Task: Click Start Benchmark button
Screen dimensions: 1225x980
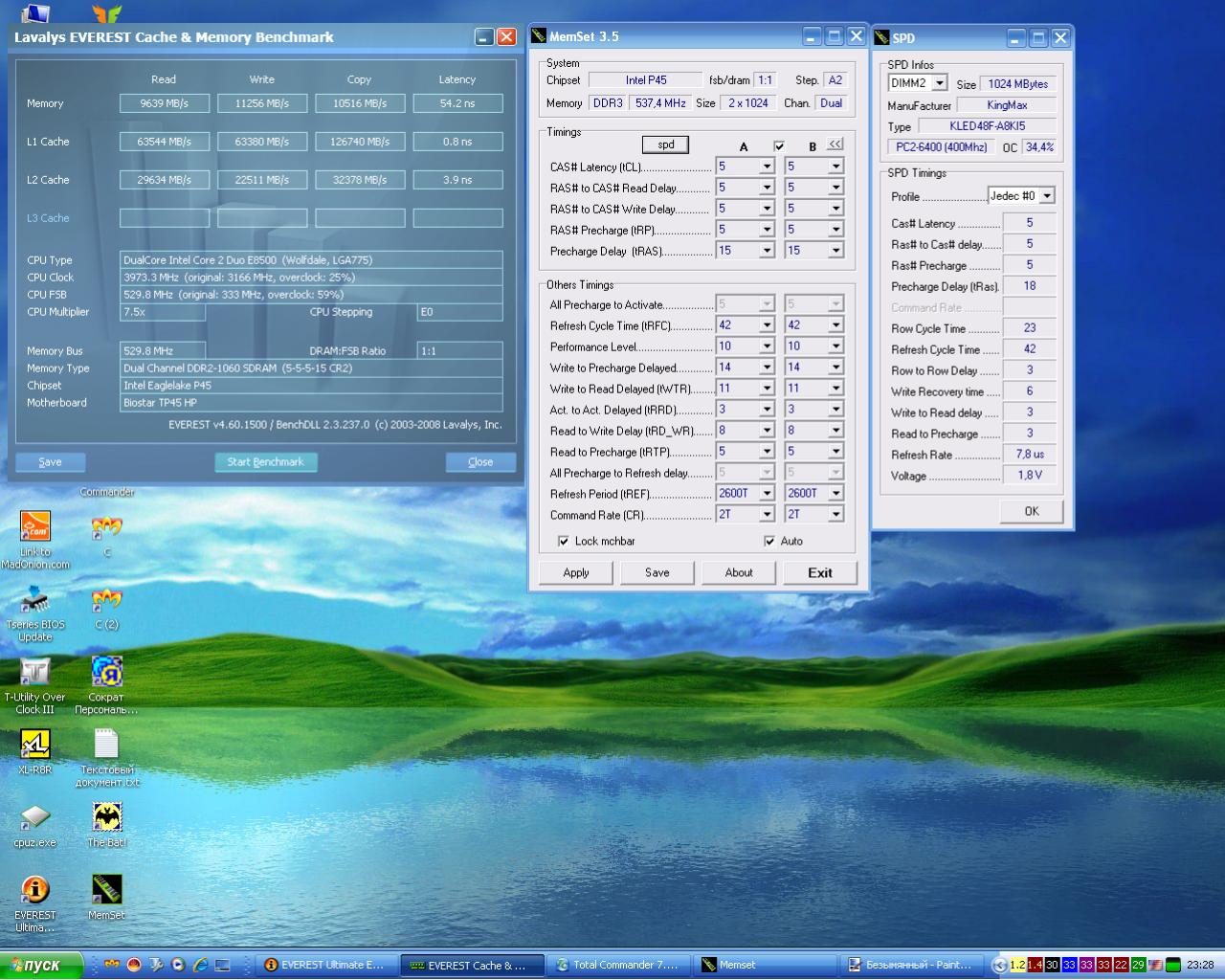Action: coord(265,462)
